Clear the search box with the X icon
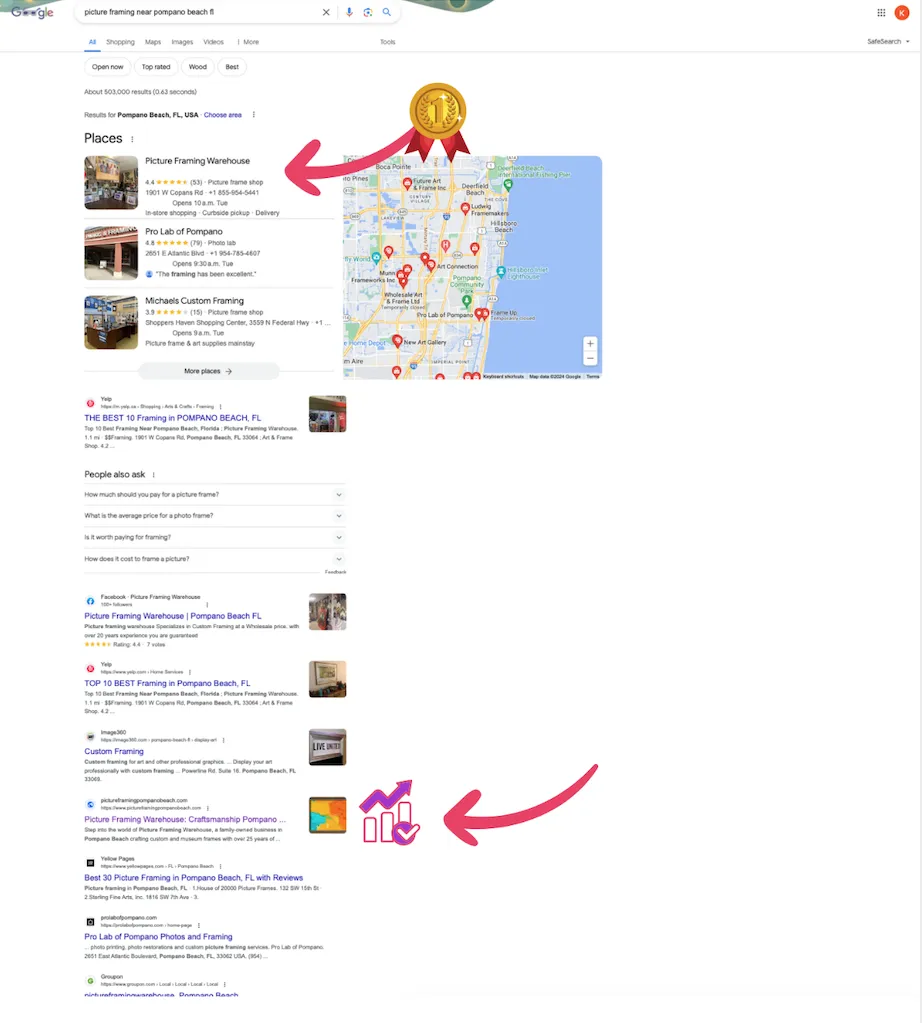 326,12
